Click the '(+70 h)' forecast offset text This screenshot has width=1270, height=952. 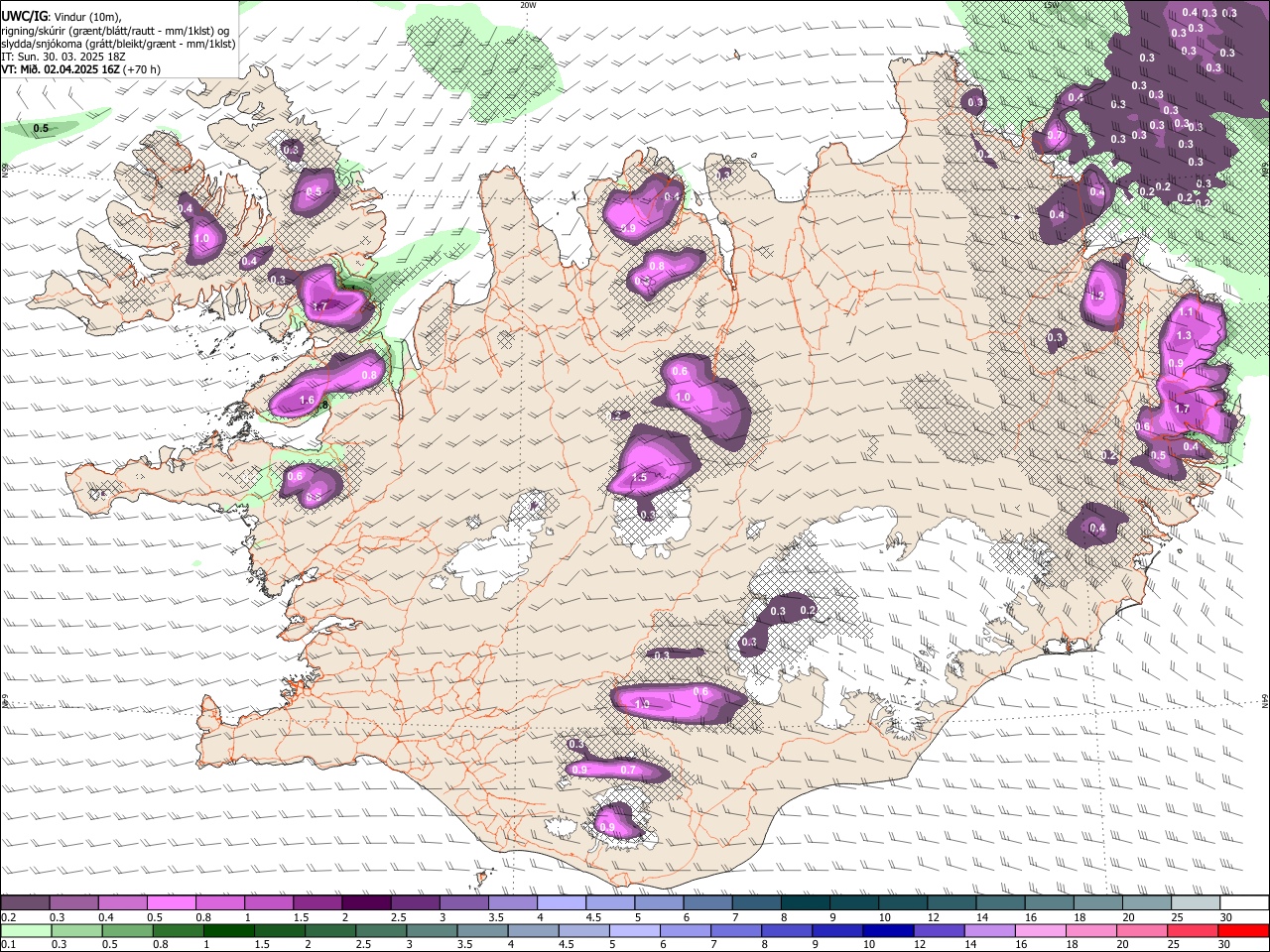(142, 69)
